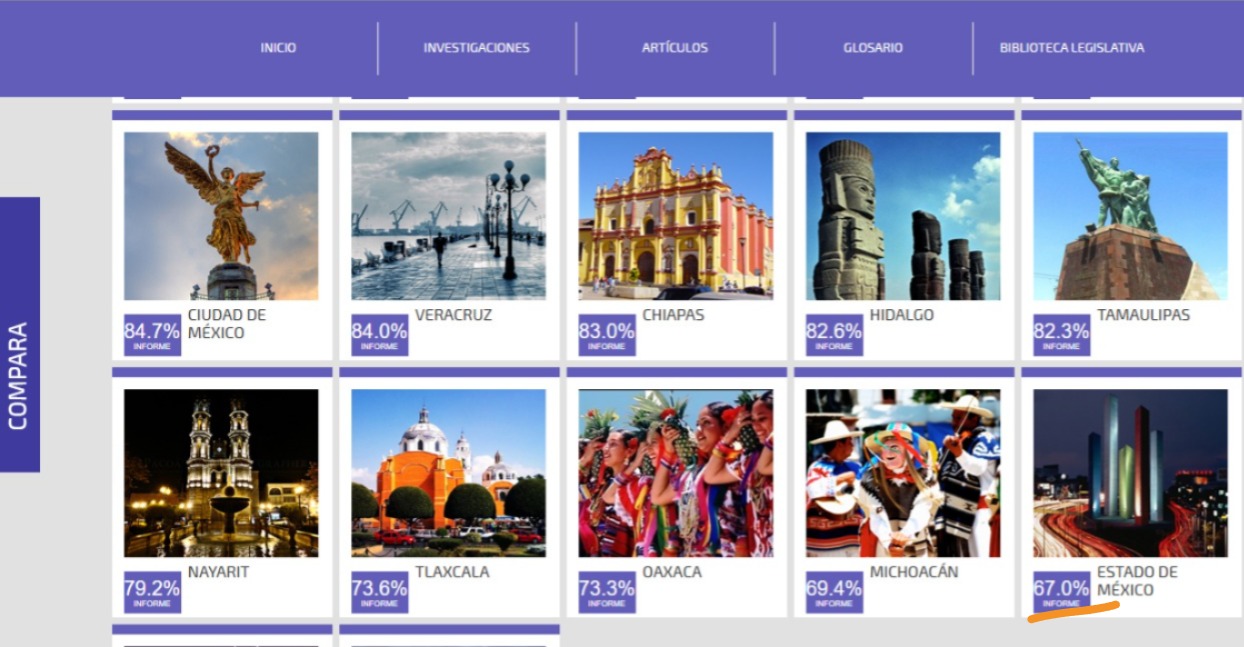Viewport: 1244px width, 647px height.
Task: Click the ESTADO DE MÉXICO label
Action: tap(1137, 581)
